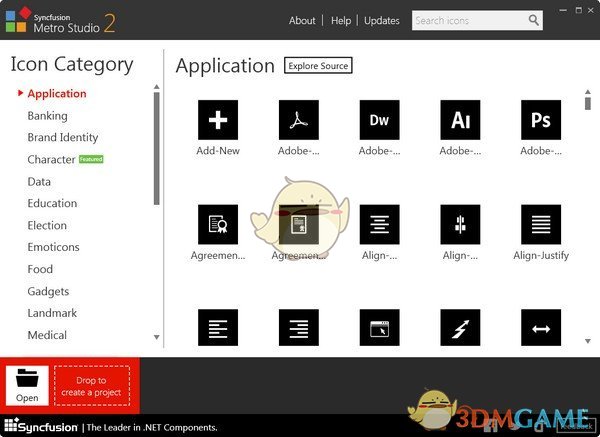Open a project via Open folder button
This screenshot has height=437, width=600.
[x=27, y=385]
